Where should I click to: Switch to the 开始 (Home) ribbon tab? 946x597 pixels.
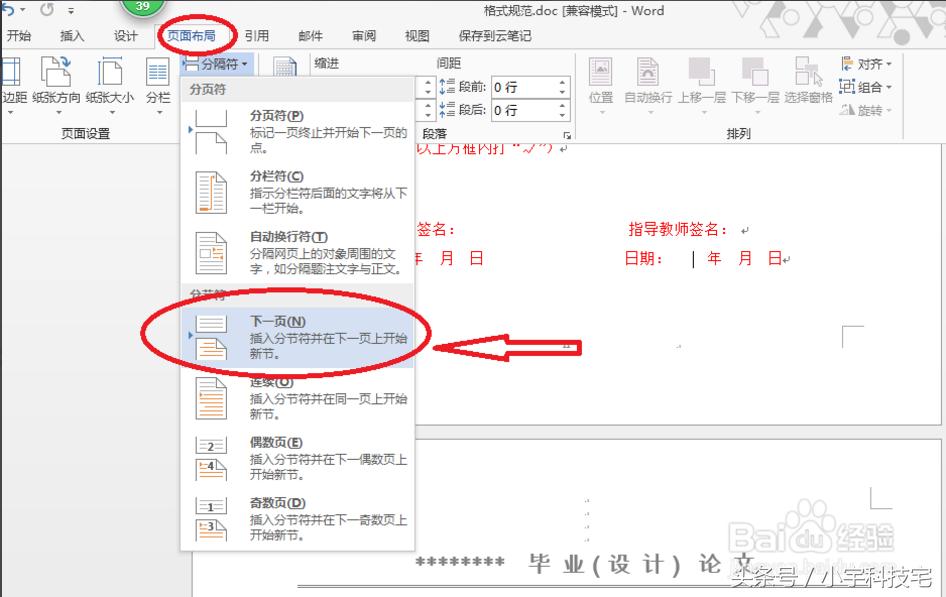(18, 35)
